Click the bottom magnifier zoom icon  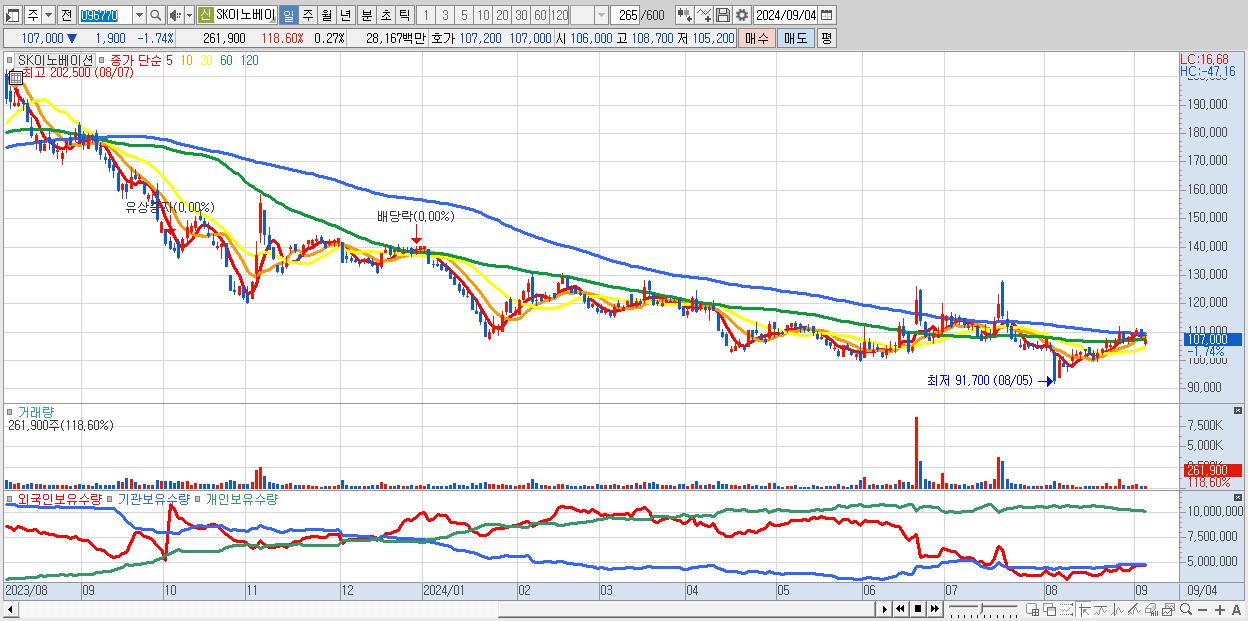[x=1186, y=609]
